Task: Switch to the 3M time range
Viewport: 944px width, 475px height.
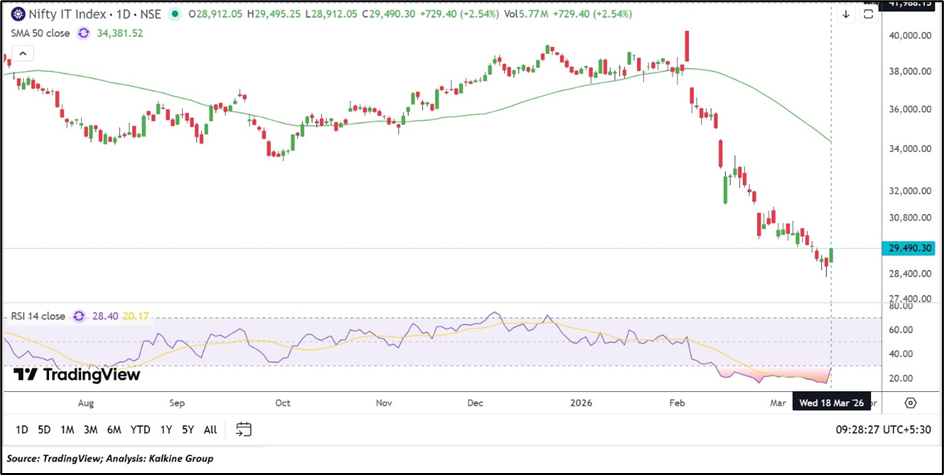Action: coord(90,430)
